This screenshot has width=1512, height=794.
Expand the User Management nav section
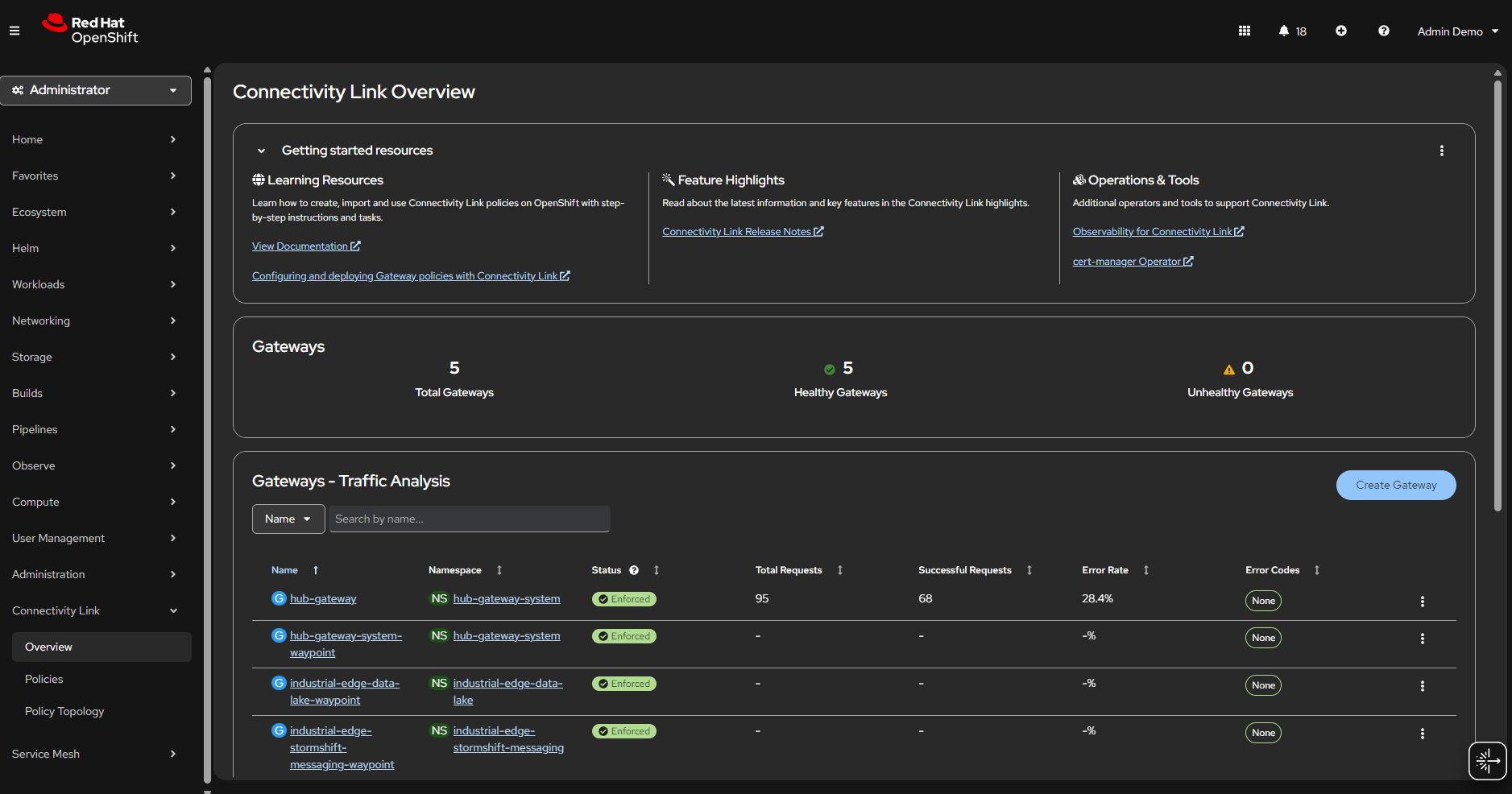click(96, 538)
